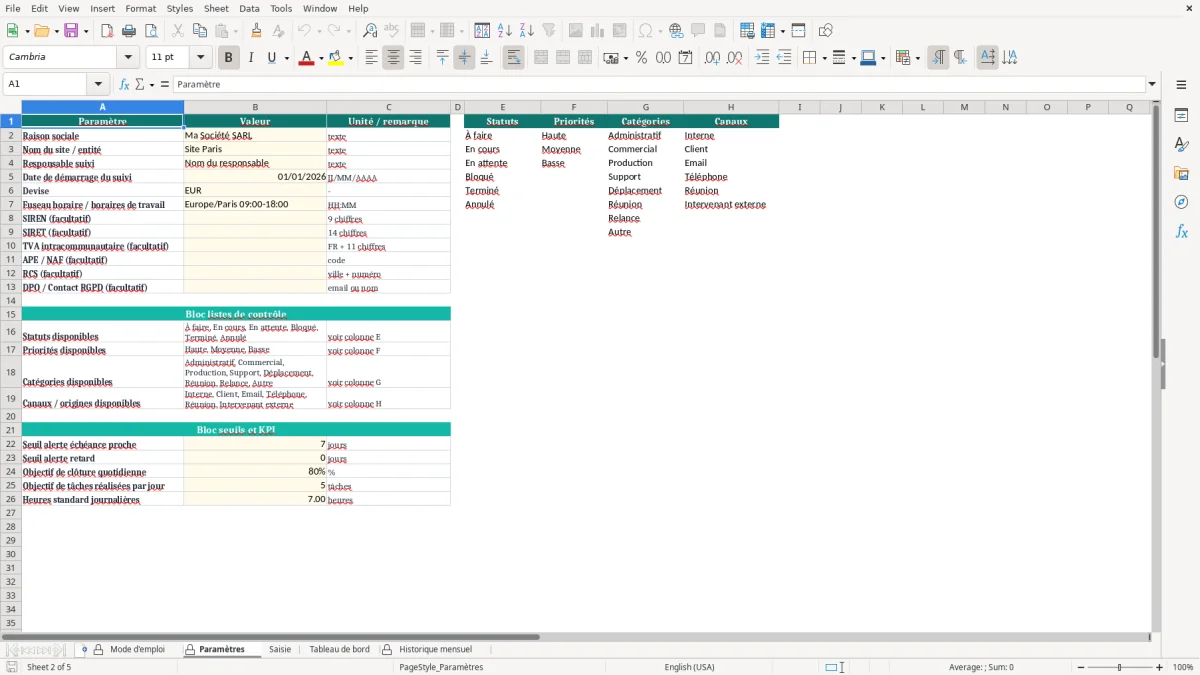1200x675 pixels.
Task: Open the Data menu
Action: click(x=249, y=8)
